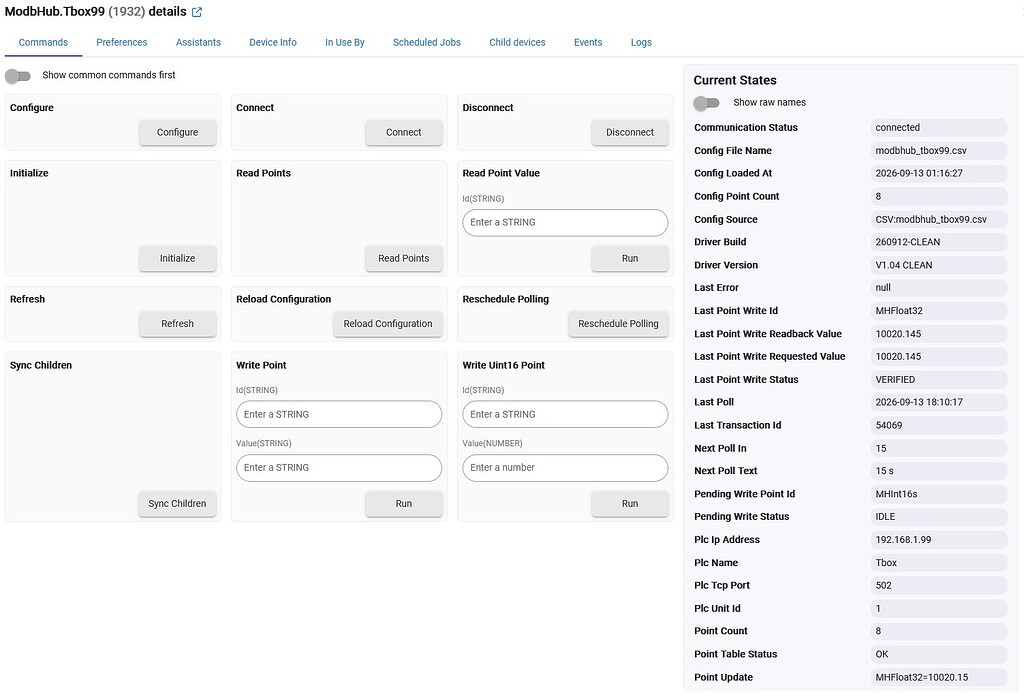Select Config Loaded At value '2026-09-13 01:16:27'
Viewport: 1024px width, 699px height.
coord(938,173)
